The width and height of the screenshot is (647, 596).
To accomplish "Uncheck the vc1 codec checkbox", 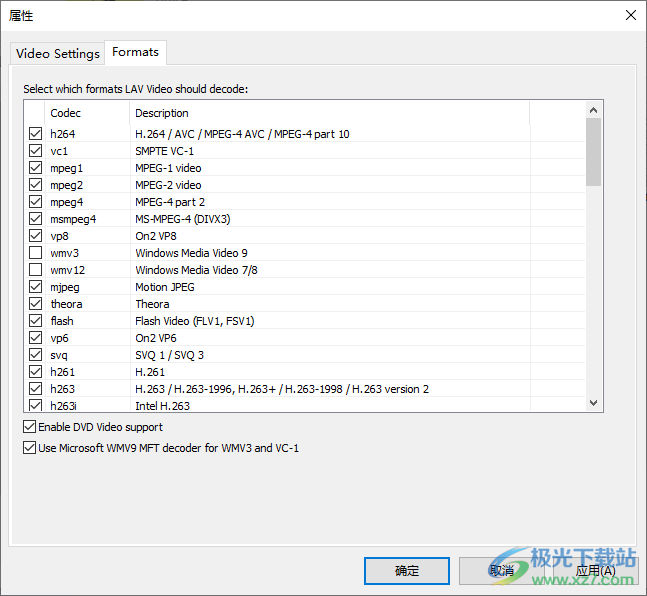I will pyautogui.click(x=35, y=151).
